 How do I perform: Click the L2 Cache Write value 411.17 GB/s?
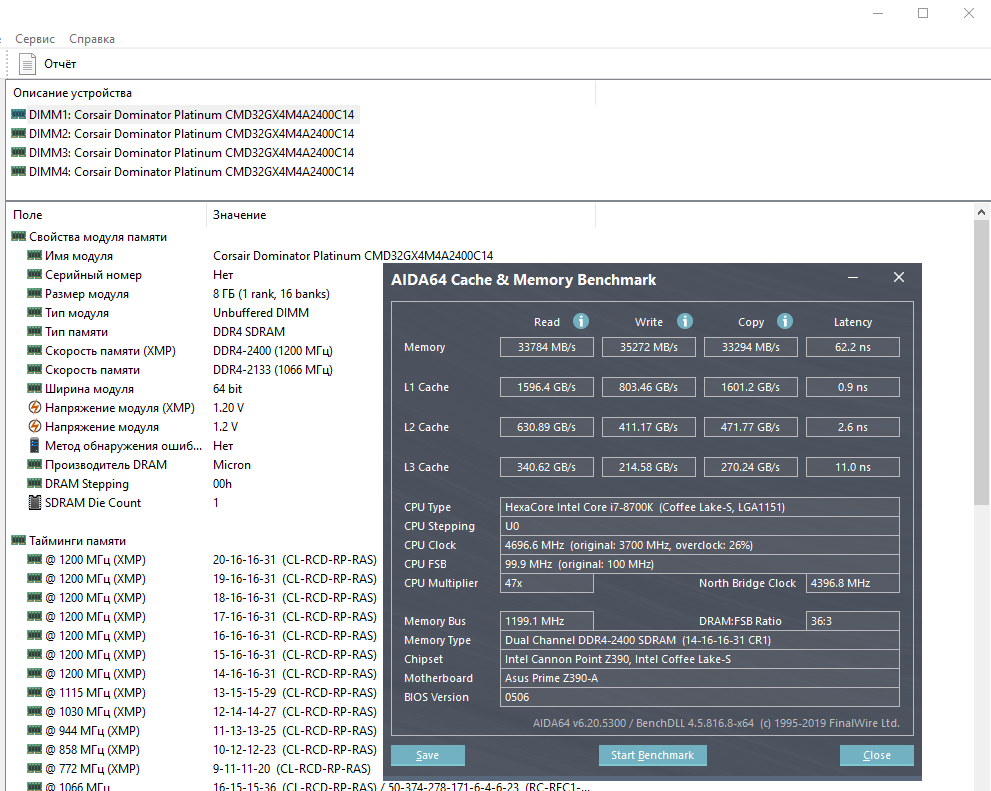pyautogui.click(x=648, y=427)
